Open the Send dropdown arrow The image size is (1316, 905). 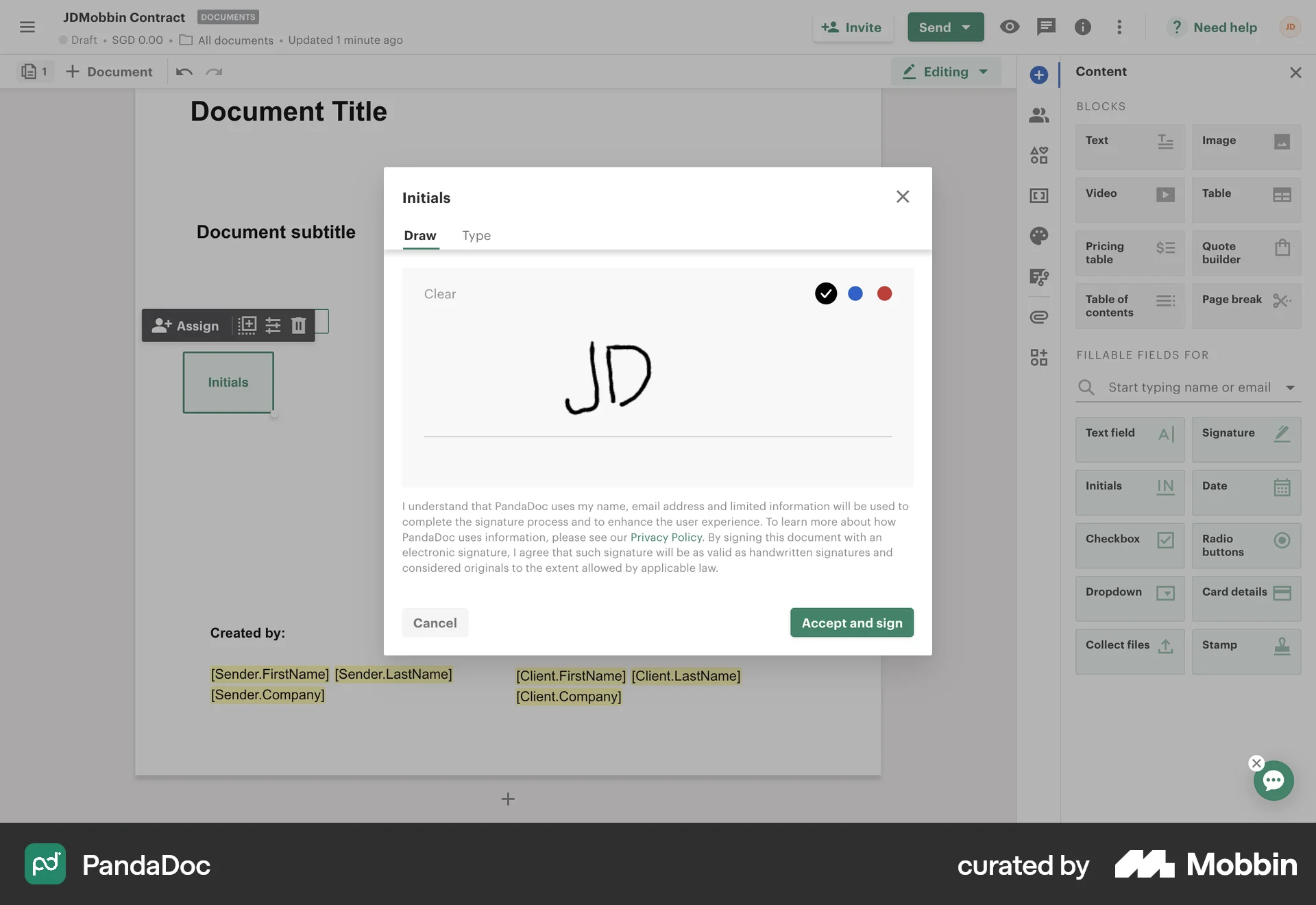[966, 27]
